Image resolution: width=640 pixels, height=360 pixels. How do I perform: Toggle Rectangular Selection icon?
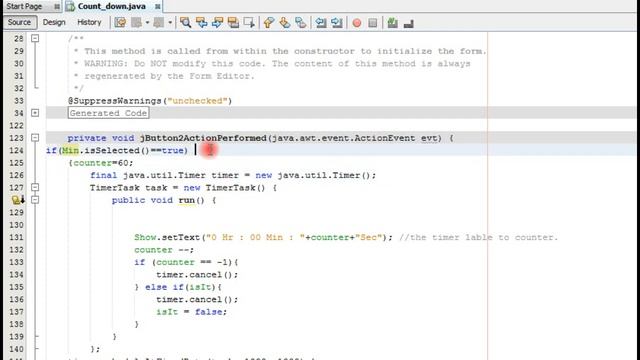tap(249, 22)
